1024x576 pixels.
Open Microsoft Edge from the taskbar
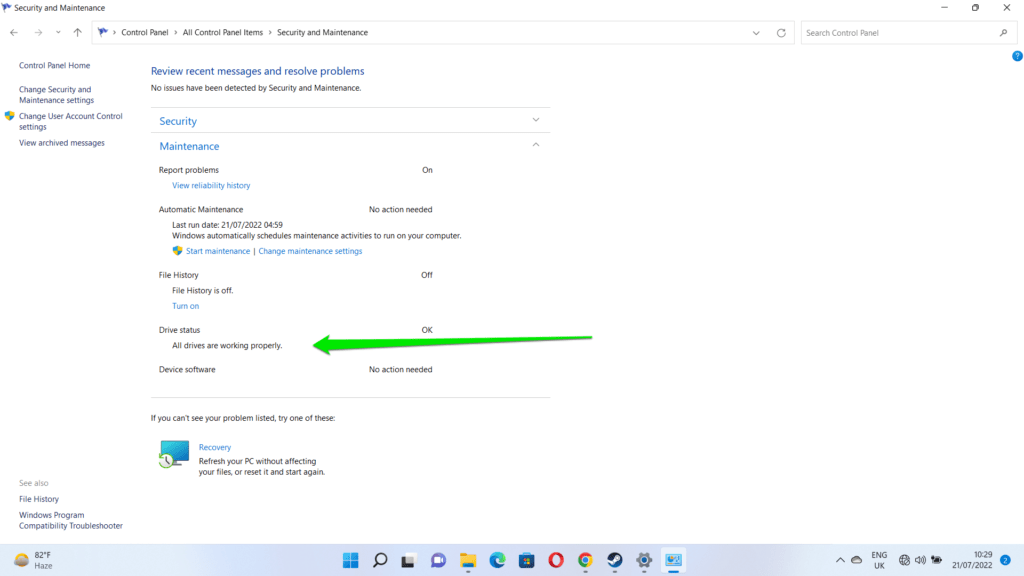click(496, 560)
